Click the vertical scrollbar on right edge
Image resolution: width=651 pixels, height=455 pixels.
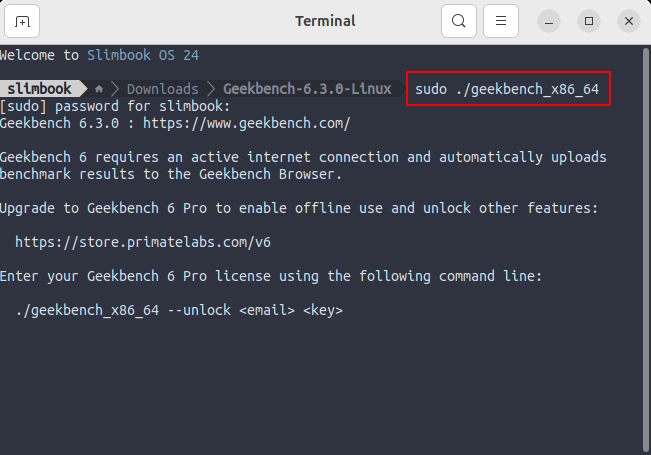click(x=643, y=250)
